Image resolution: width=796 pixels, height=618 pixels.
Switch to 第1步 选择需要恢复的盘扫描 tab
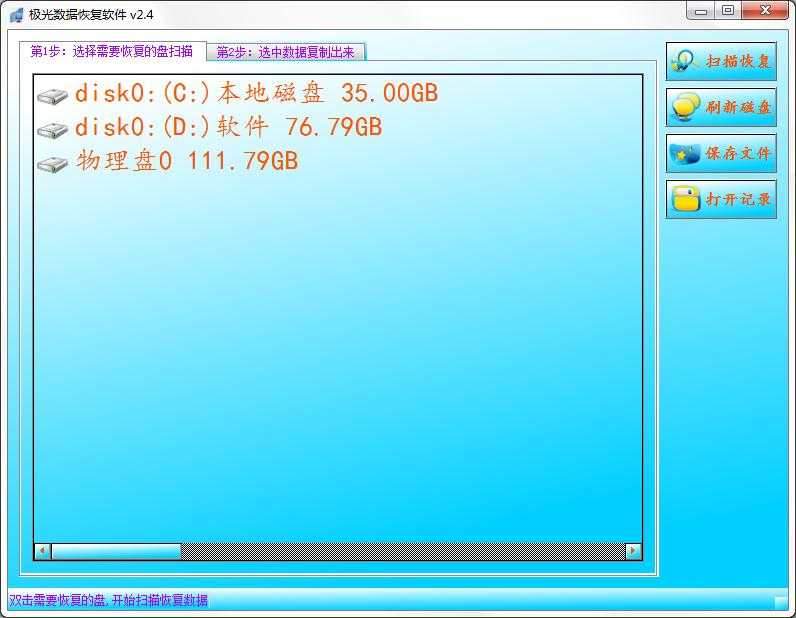pyautogui.click(x=112, y=51)
